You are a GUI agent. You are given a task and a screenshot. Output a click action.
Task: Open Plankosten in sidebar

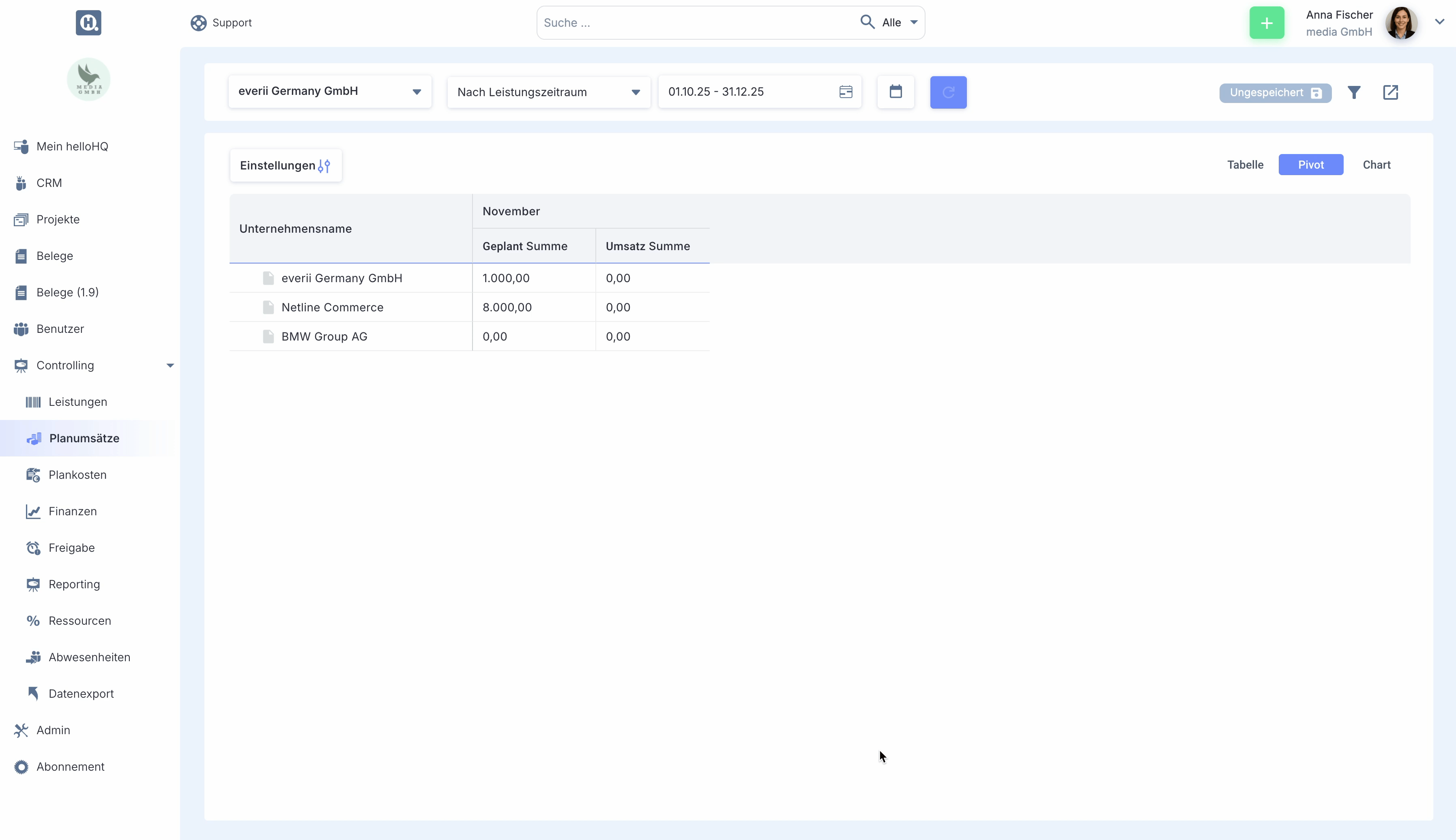pos(77,475)
